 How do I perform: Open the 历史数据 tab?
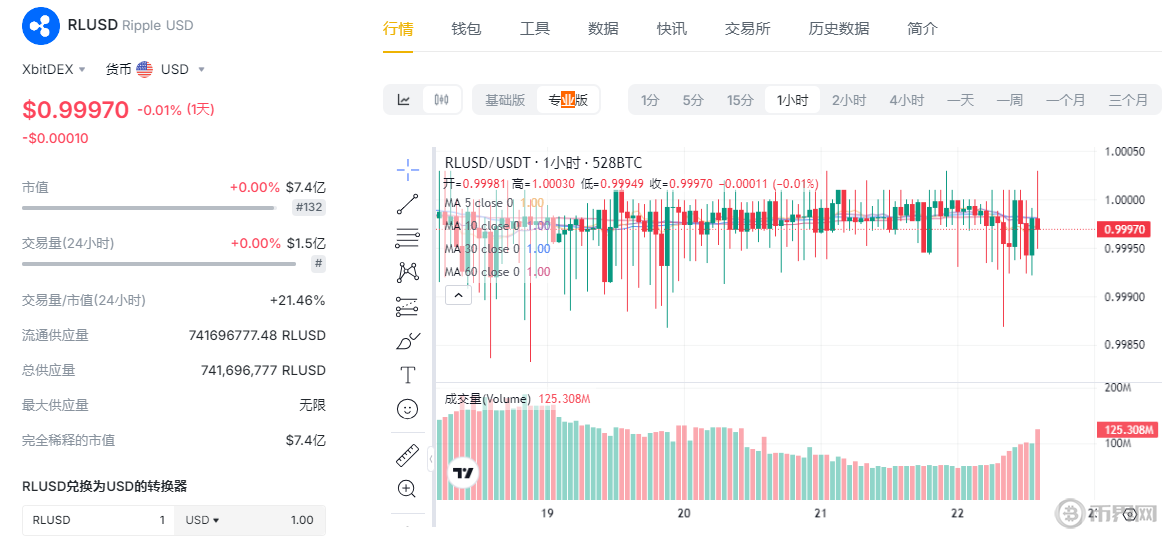[x=838, y=28]
